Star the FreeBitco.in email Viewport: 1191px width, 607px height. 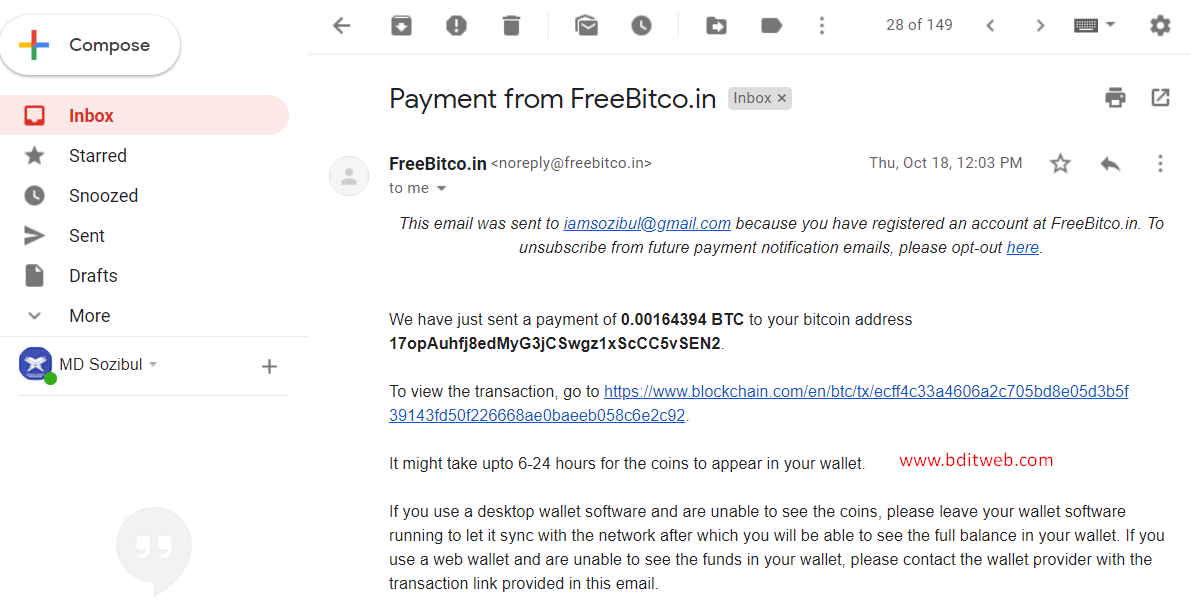tap(1060, 162)
